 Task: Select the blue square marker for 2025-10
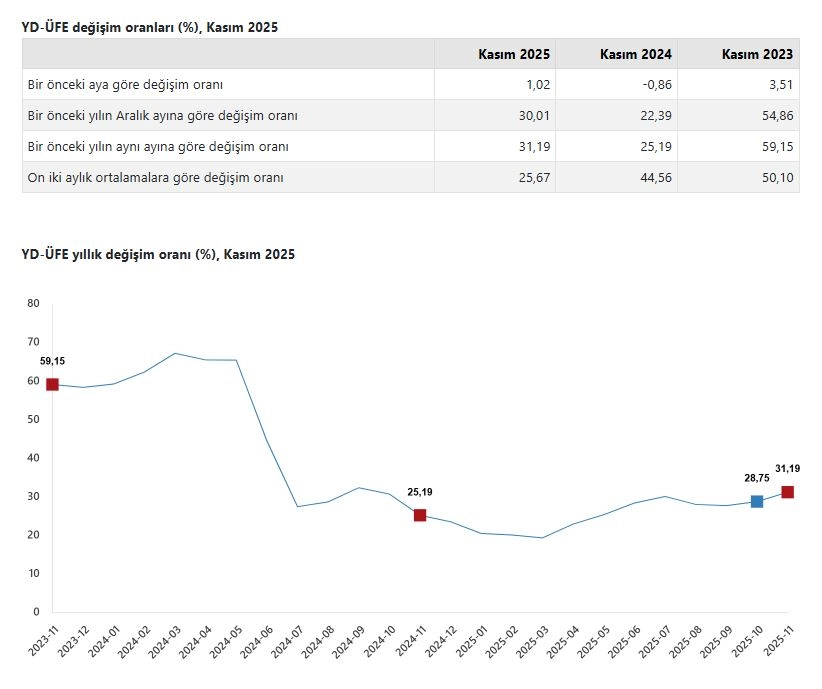tap(757, 501)
